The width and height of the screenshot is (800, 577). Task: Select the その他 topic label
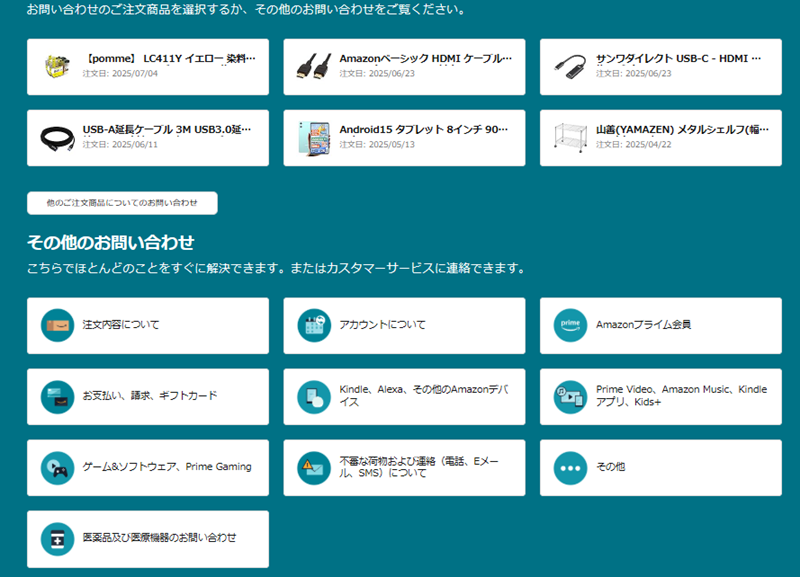(x=611, y=467)
